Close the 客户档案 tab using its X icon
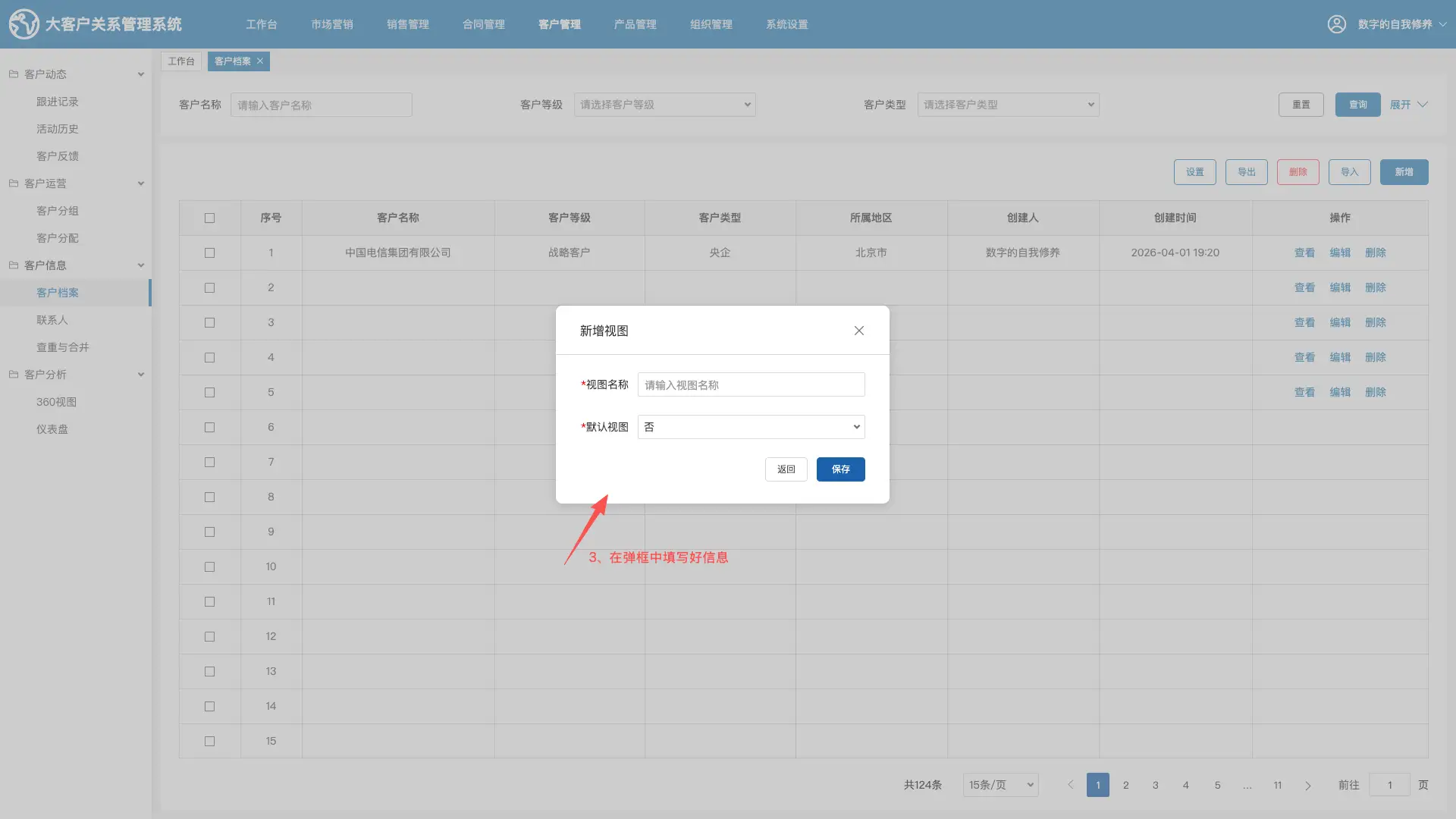The image size is (1456, 819). pos(260,61)
